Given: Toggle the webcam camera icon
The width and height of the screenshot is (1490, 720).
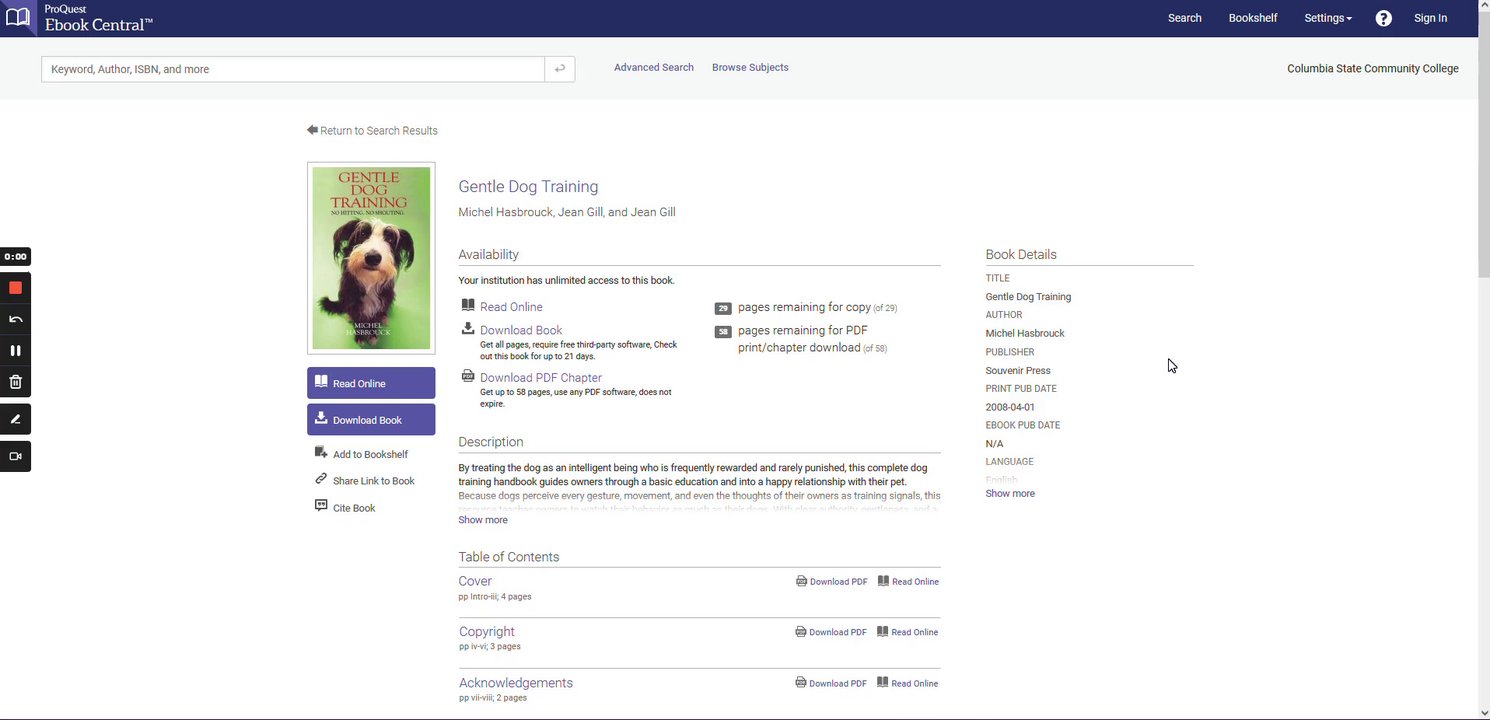Looking at the screenshot, I should click(15, 456).
